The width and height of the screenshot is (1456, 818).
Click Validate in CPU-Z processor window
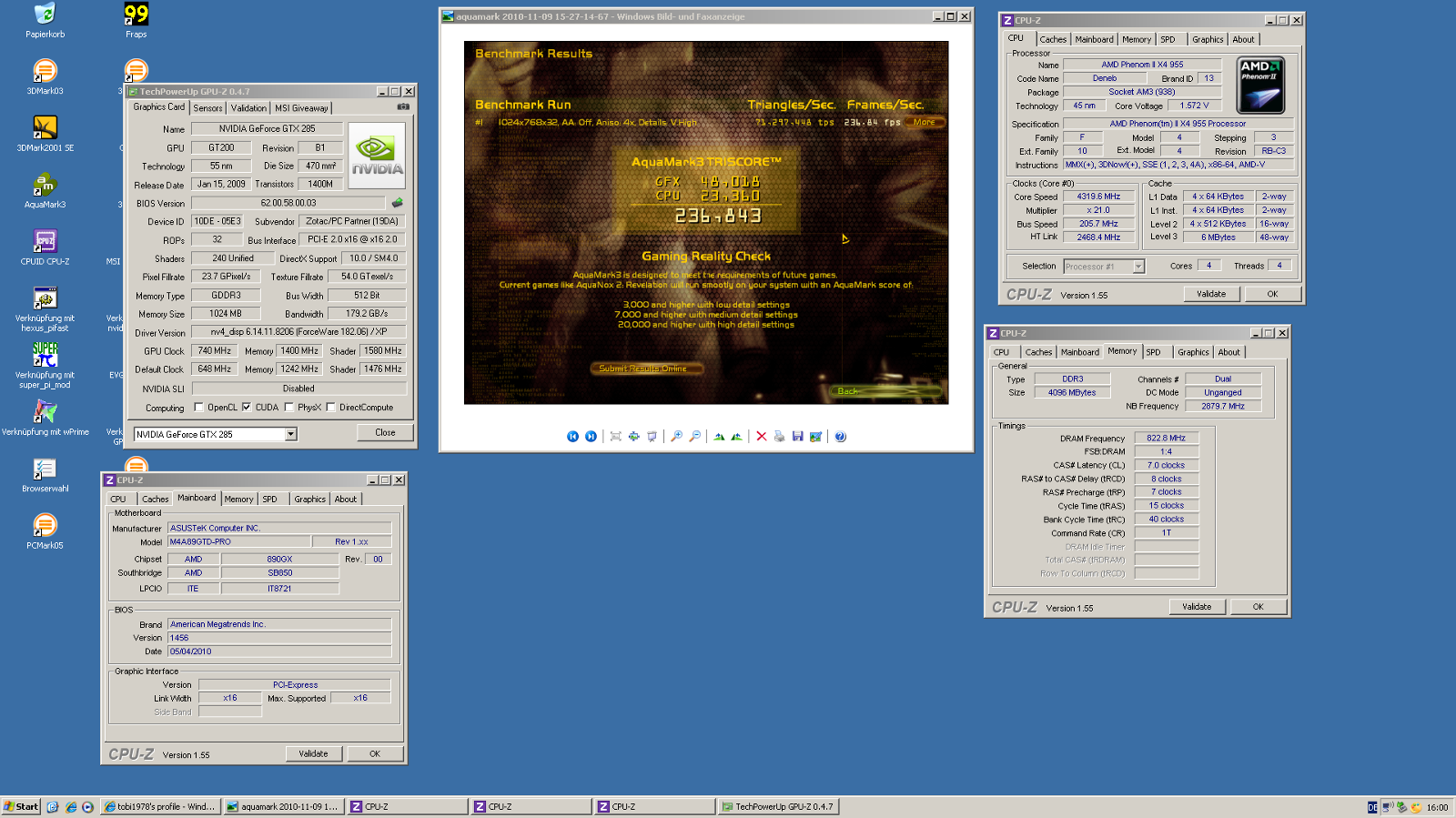[x=1211, y=294]
